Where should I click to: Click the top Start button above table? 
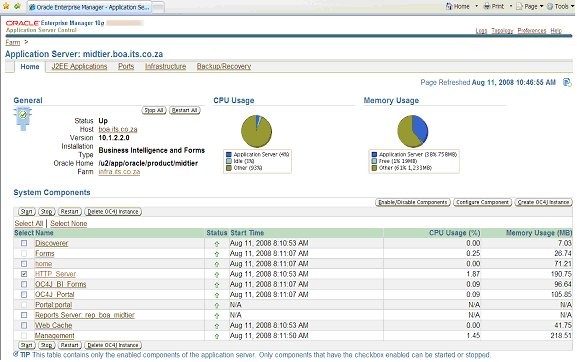[26, 212]
